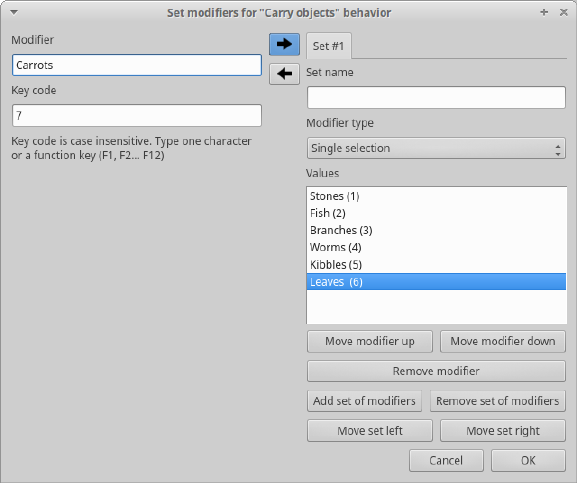Close the Set modifiers dialog
This screenshot has height=483, width=577.
pyautogui.click(x=563, y=13)
